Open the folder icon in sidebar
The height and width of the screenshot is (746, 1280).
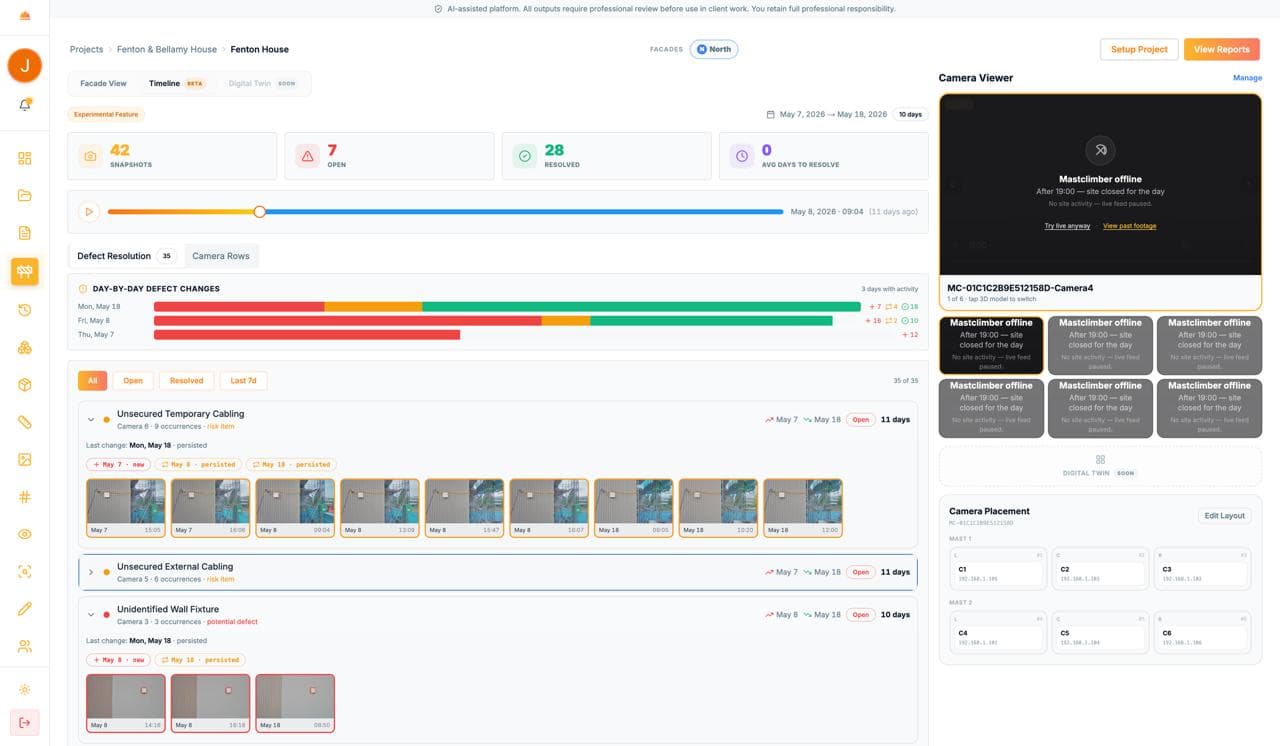coord(25,195)
